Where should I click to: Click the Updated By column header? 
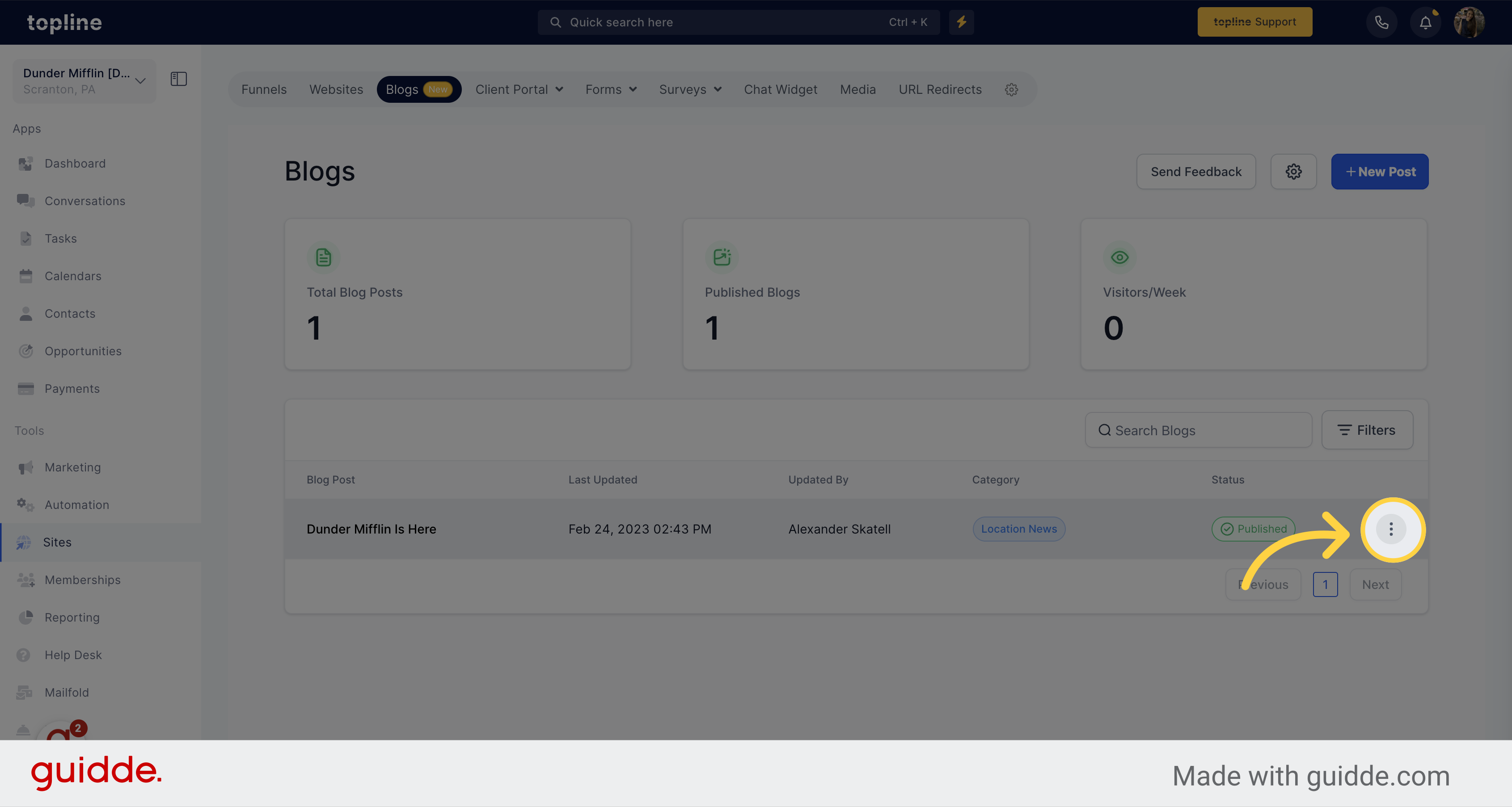tap(818, 480)
